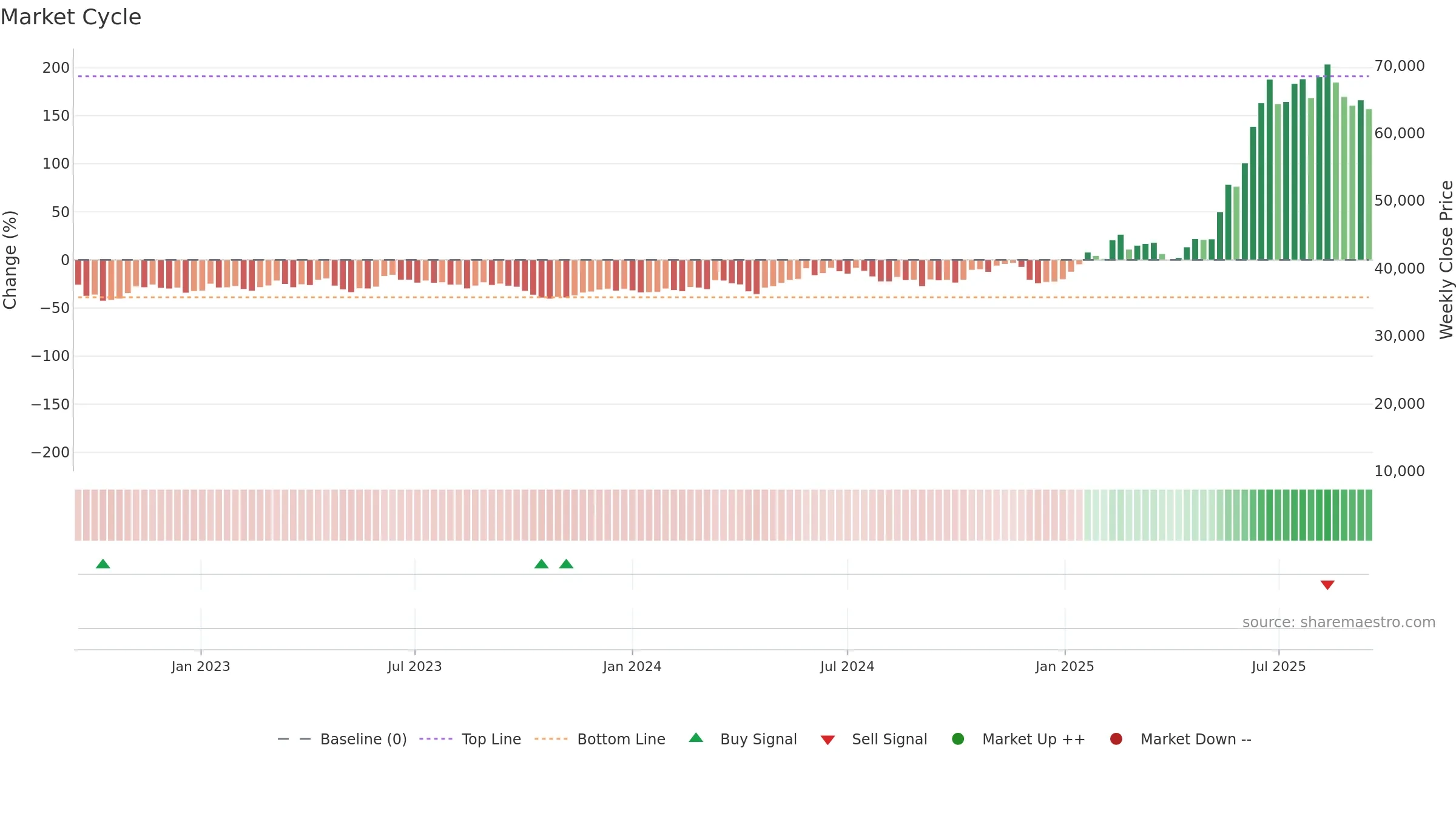Click the green Buy Signal triangle in legend

click(x=696, y=738)
